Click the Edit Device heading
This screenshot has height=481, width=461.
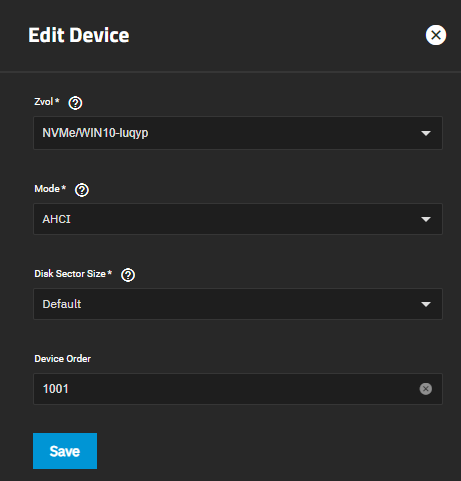tap(79, 35)
